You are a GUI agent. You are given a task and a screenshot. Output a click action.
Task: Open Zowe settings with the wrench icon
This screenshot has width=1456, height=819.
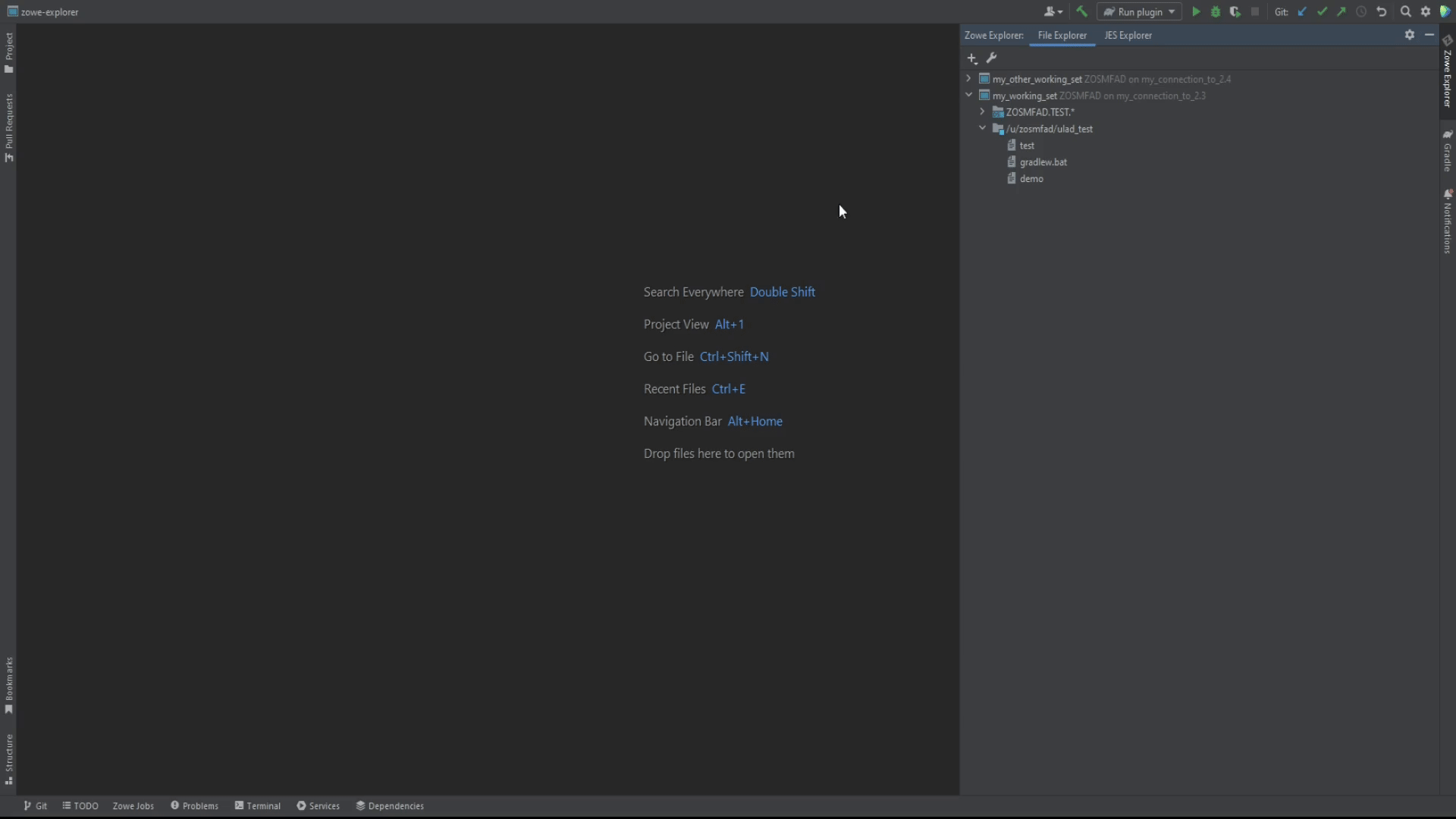pos(992,58)
